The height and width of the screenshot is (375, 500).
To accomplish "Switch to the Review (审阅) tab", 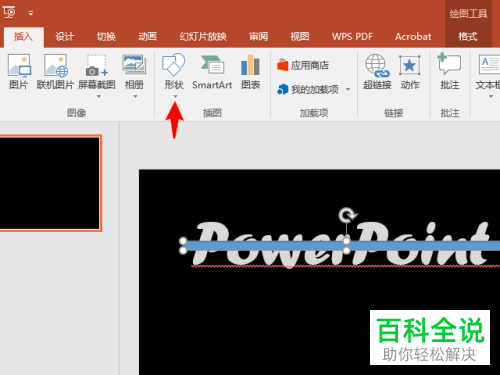I will (258, 36).
